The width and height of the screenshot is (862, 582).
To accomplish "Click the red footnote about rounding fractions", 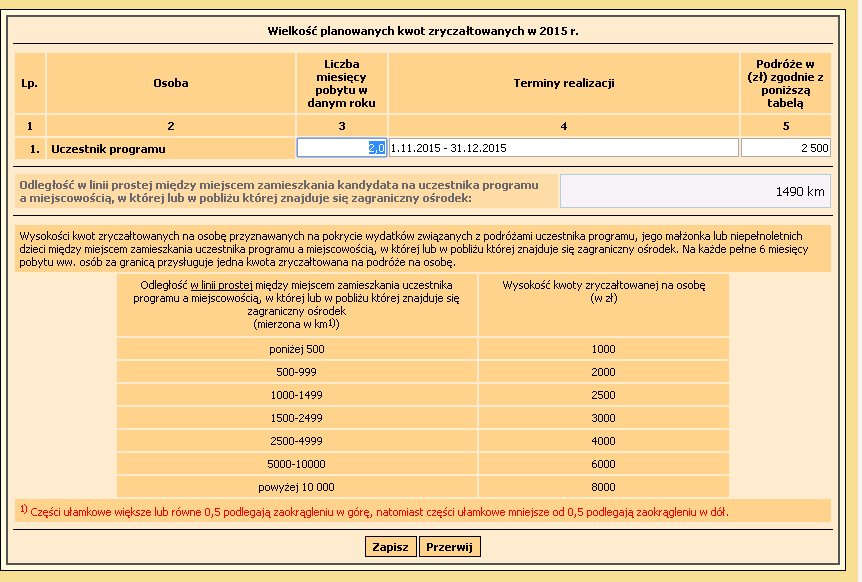I will (x=374, y=511).
